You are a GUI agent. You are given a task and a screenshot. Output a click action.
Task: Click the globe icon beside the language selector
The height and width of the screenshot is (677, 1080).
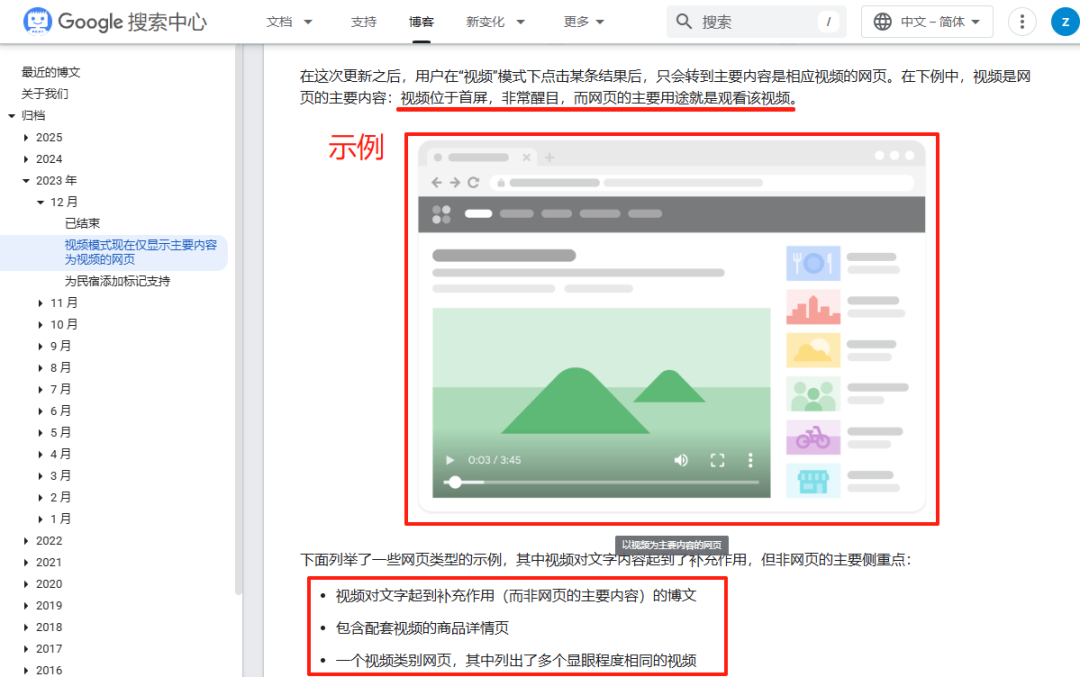(x=884, y=20)
